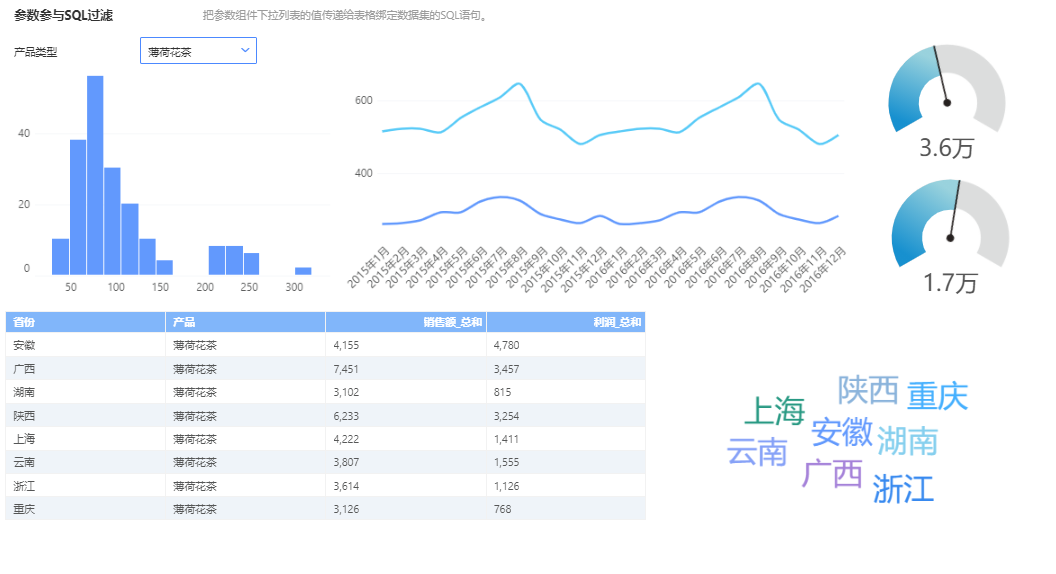This screenshot has width=1056, height=574.
Task: Sort by the 省份 column header
Action: point(24,322)
